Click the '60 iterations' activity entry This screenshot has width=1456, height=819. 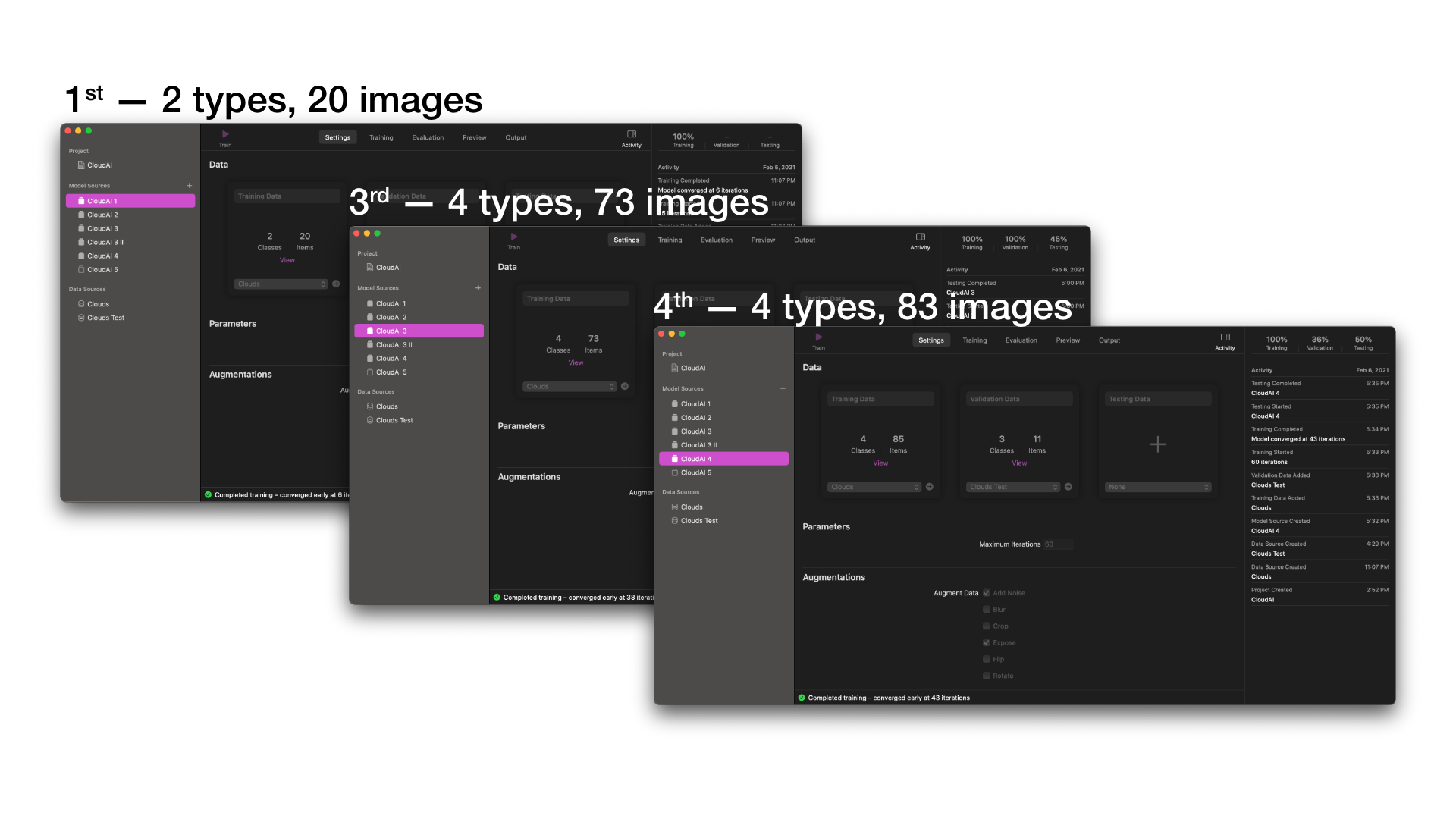click(x=1269, y=462)
